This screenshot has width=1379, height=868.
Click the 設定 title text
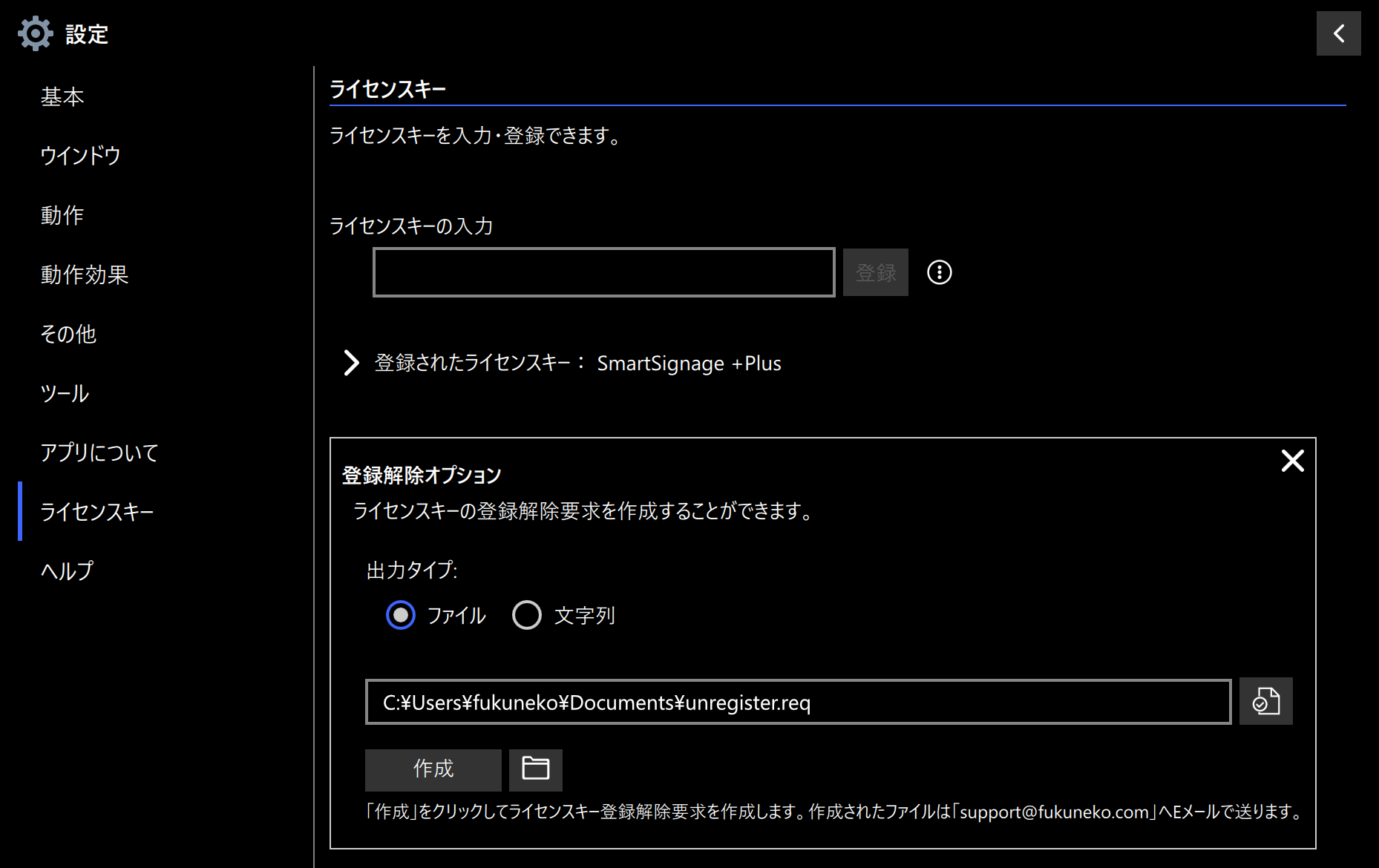coord(87,34)
